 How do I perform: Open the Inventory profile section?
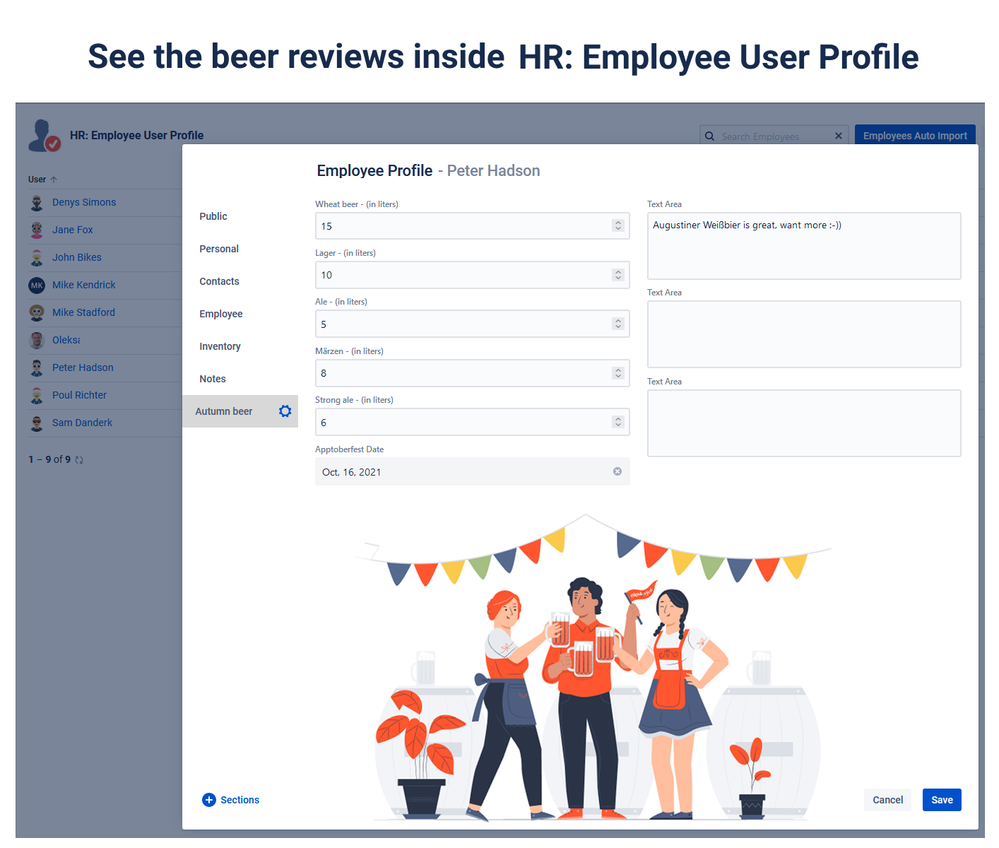[x=220, y=346]
